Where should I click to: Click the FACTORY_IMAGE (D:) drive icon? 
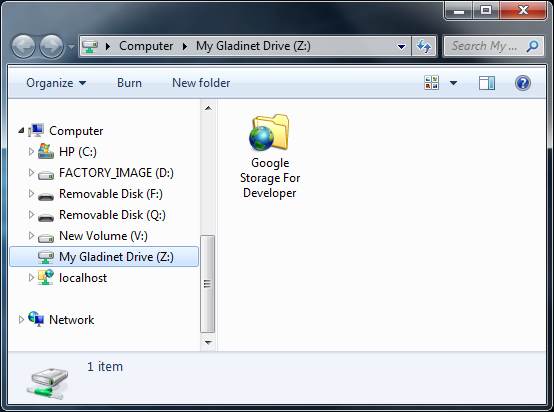tap(46, 174)
